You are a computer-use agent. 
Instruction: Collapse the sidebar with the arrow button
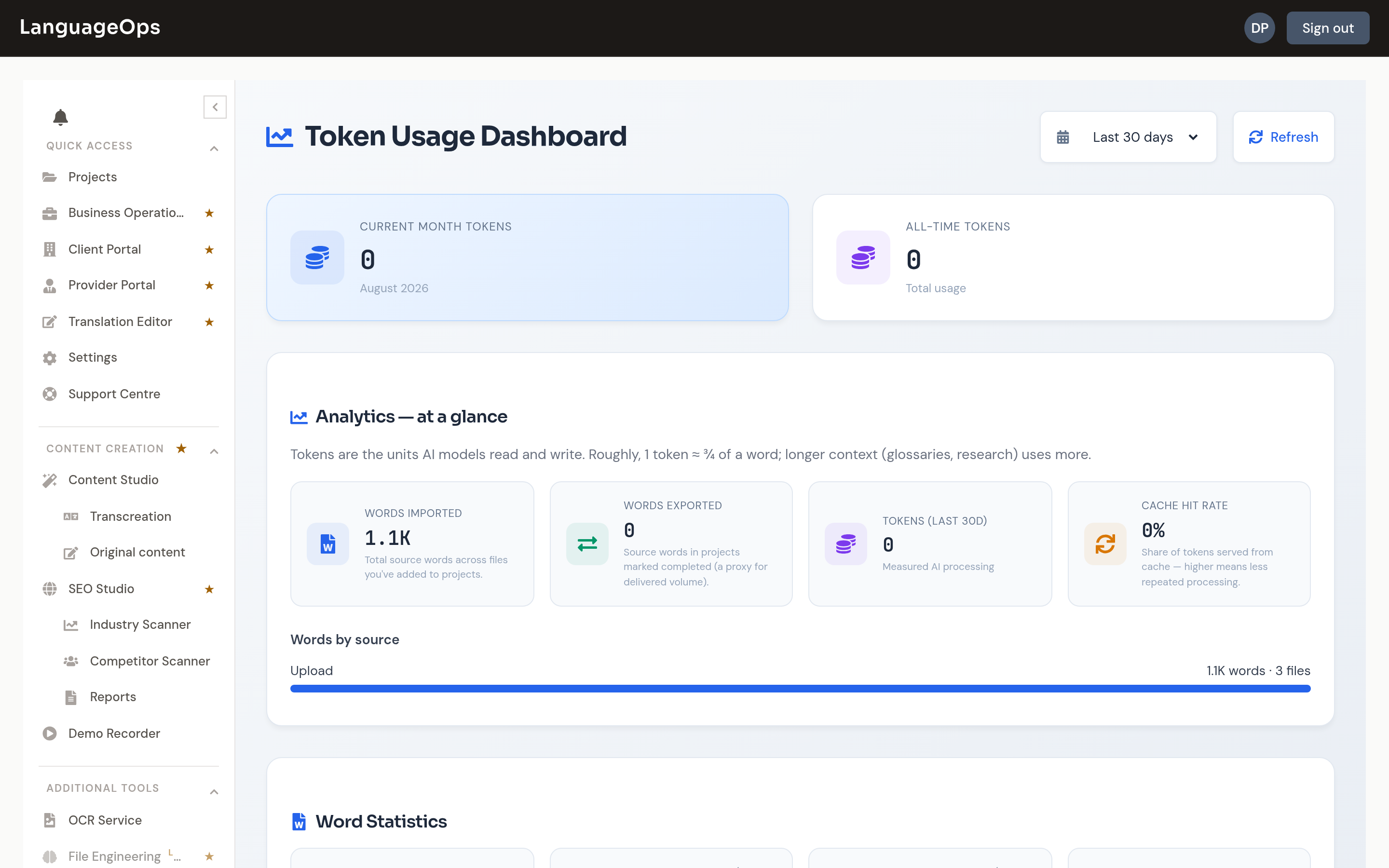pos(215,107)
